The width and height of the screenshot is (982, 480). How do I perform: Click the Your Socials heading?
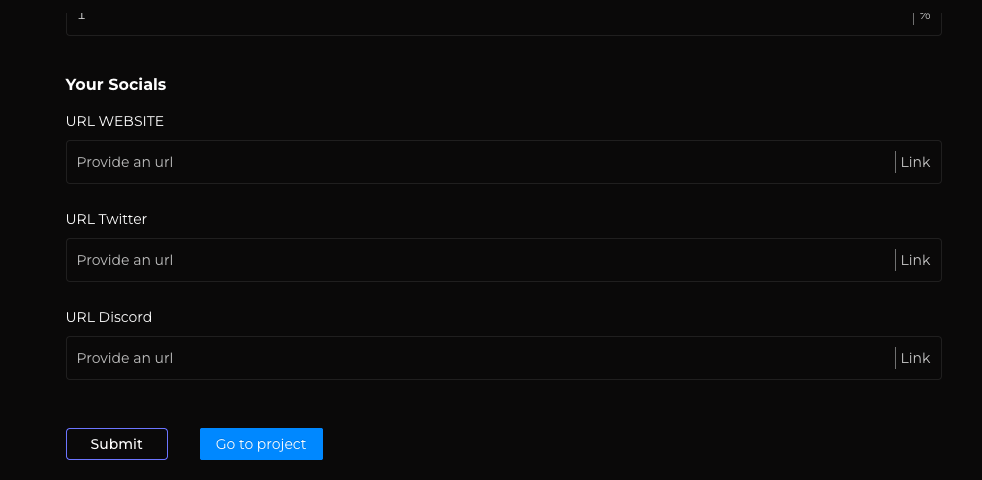(116, 85)
